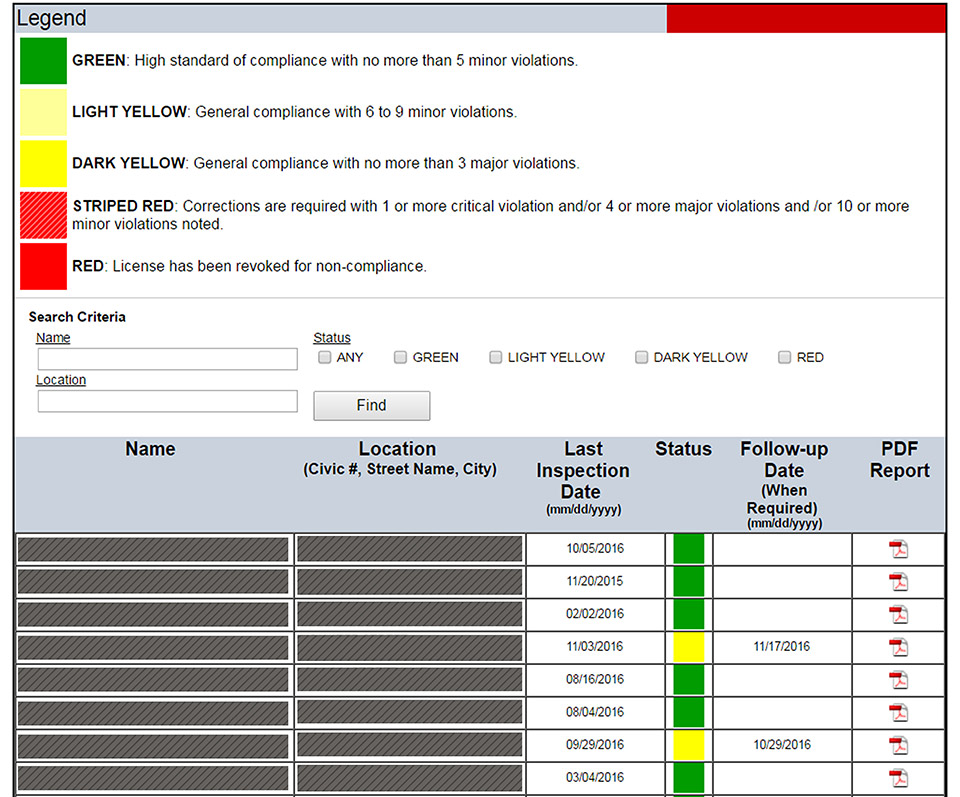Open PDF report for 08/16/2016 inspection
Screen dimensions: 960x797
(x=898, y=680)
